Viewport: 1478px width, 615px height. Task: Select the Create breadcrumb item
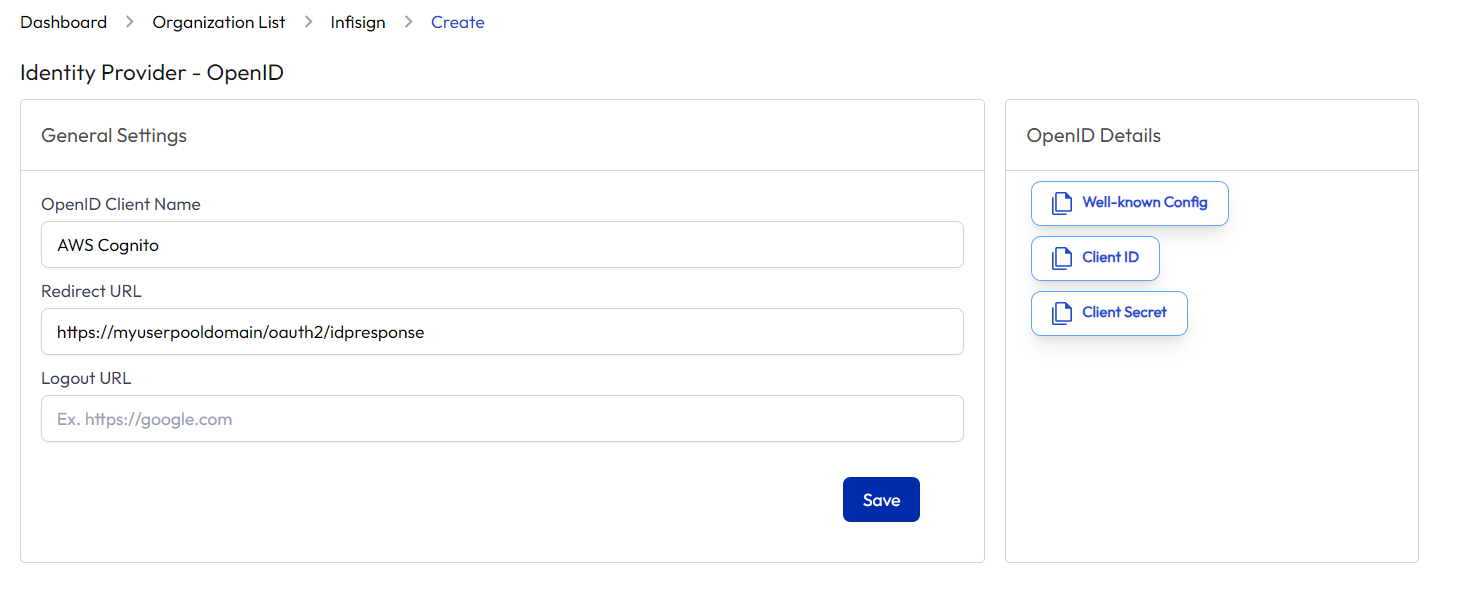458,22
